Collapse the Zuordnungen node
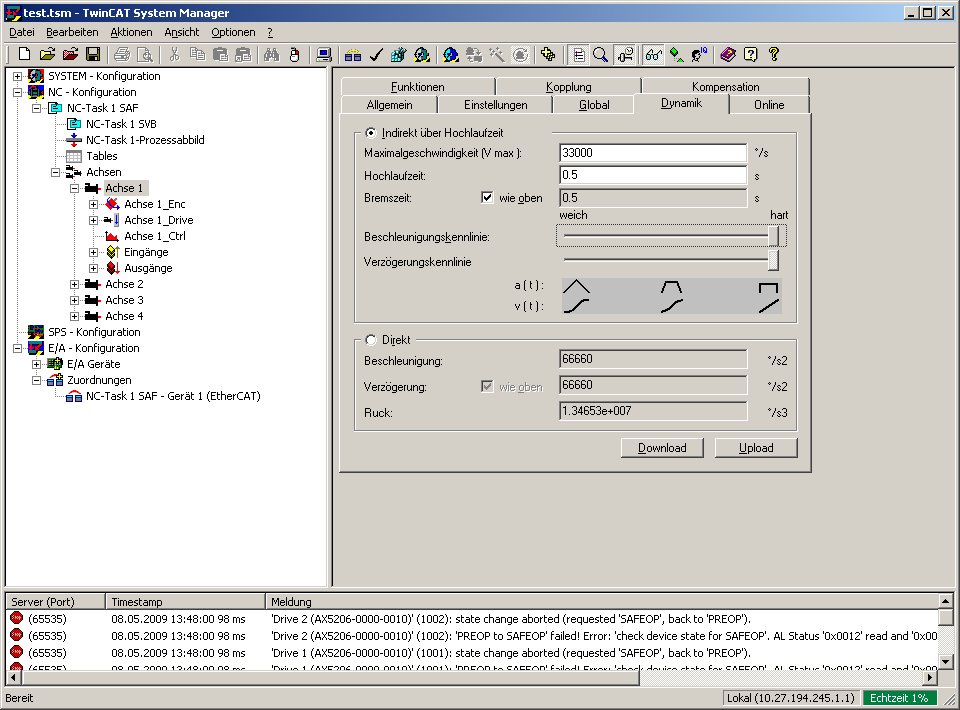The height and width of the screenshot is (710, 960). tap(37, 380)
